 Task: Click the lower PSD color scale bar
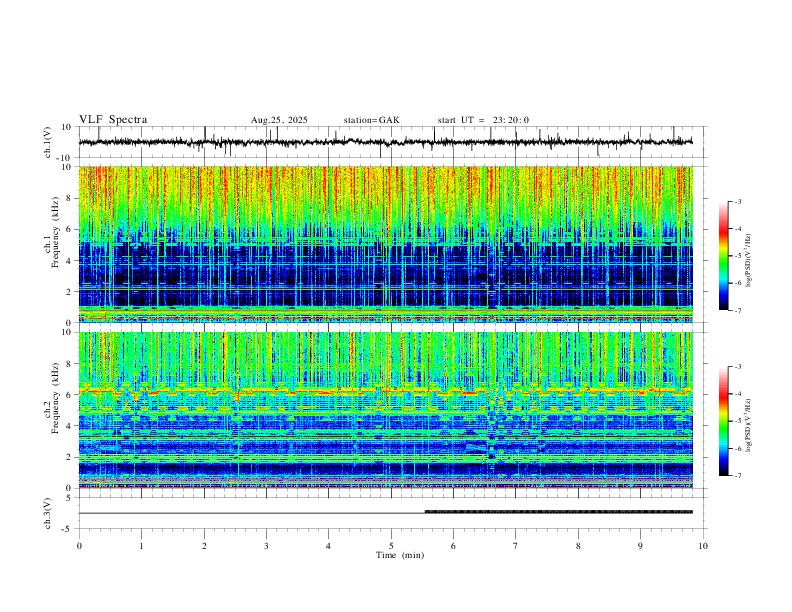click(x=723, y=421)
